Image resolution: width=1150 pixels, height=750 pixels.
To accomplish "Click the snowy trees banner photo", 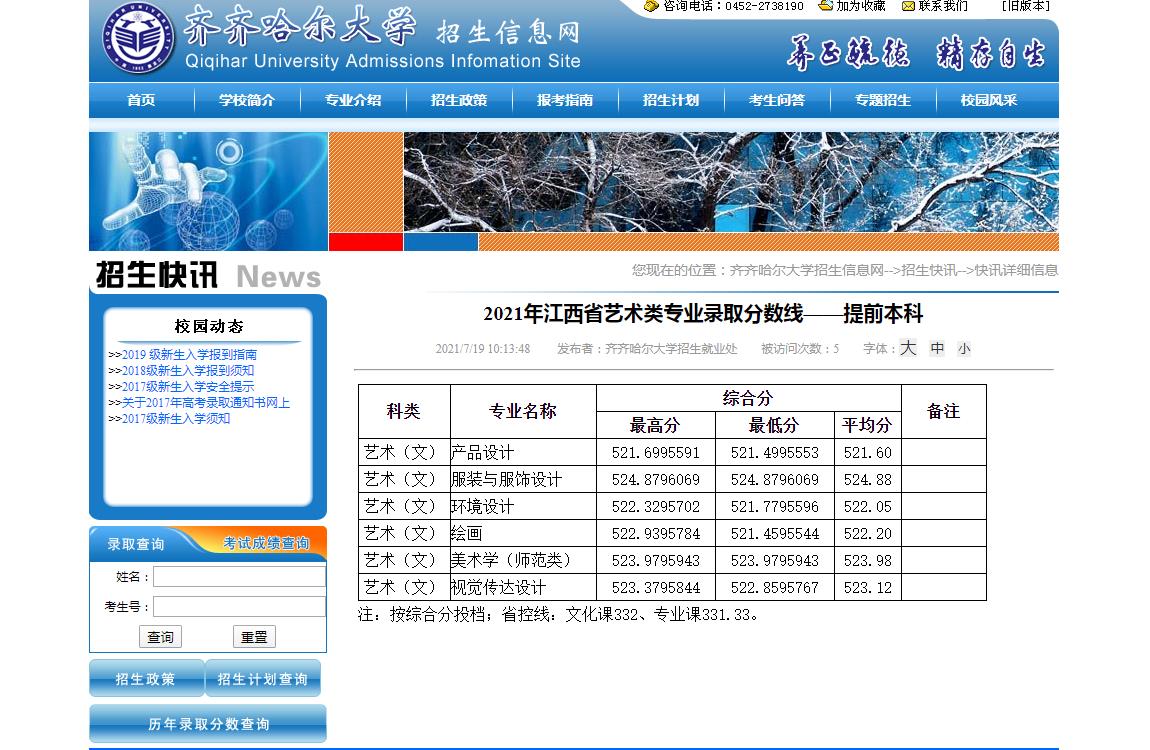I will point(731,182).
